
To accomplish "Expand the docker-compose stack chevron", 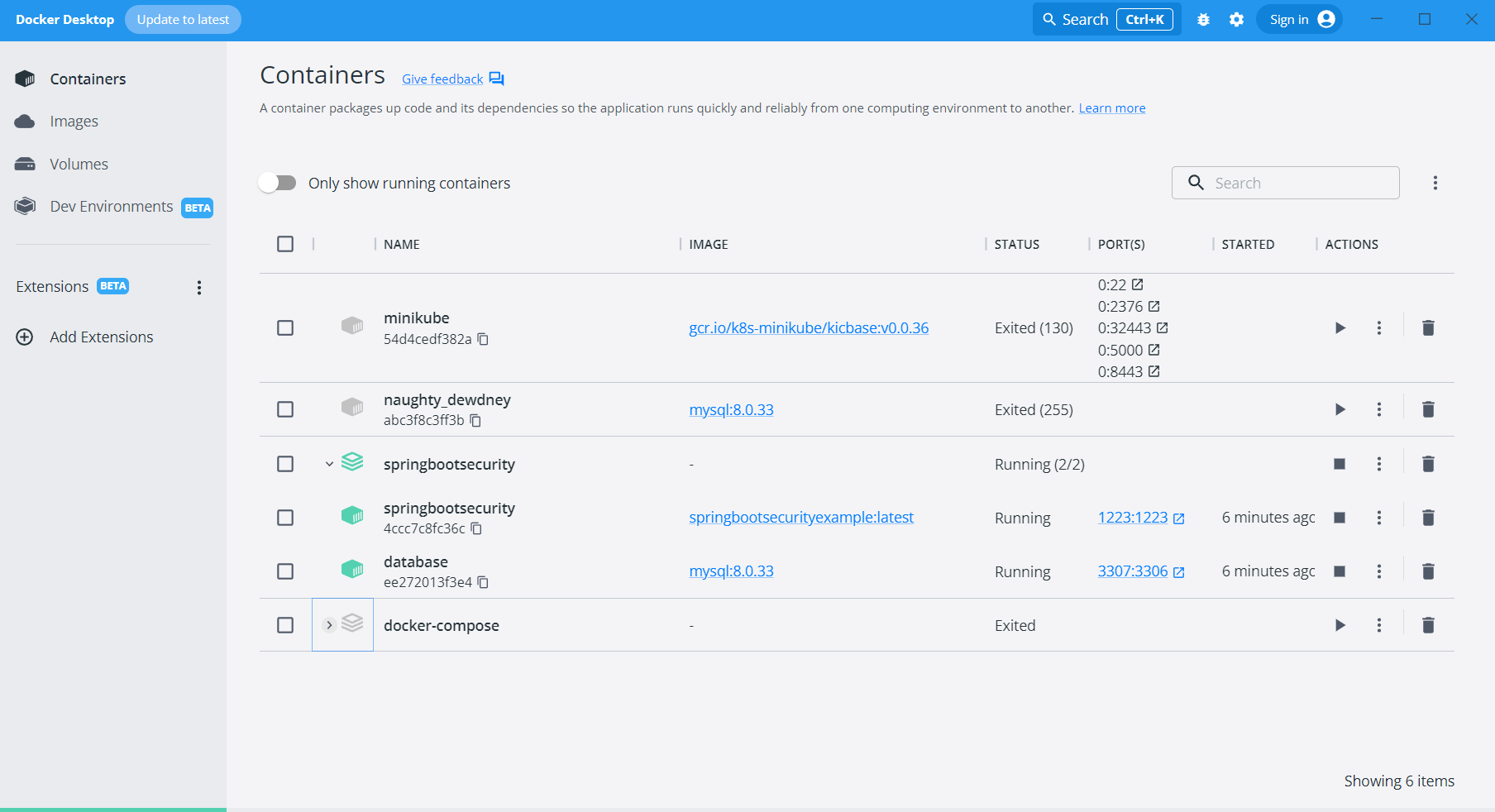I will [x=329, y=625].
